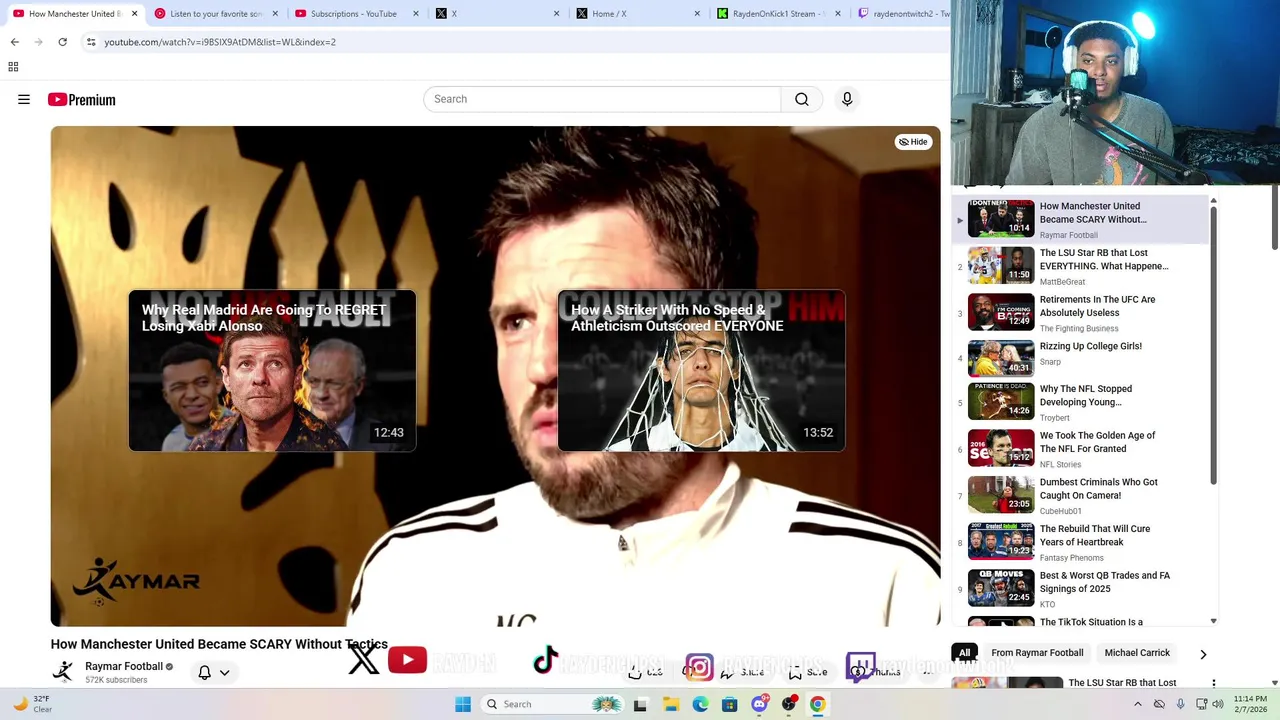Open 'Best & Worst QB Trades' thumbnail
The height and width of the screenshot is (720, 1280).
1001,588
